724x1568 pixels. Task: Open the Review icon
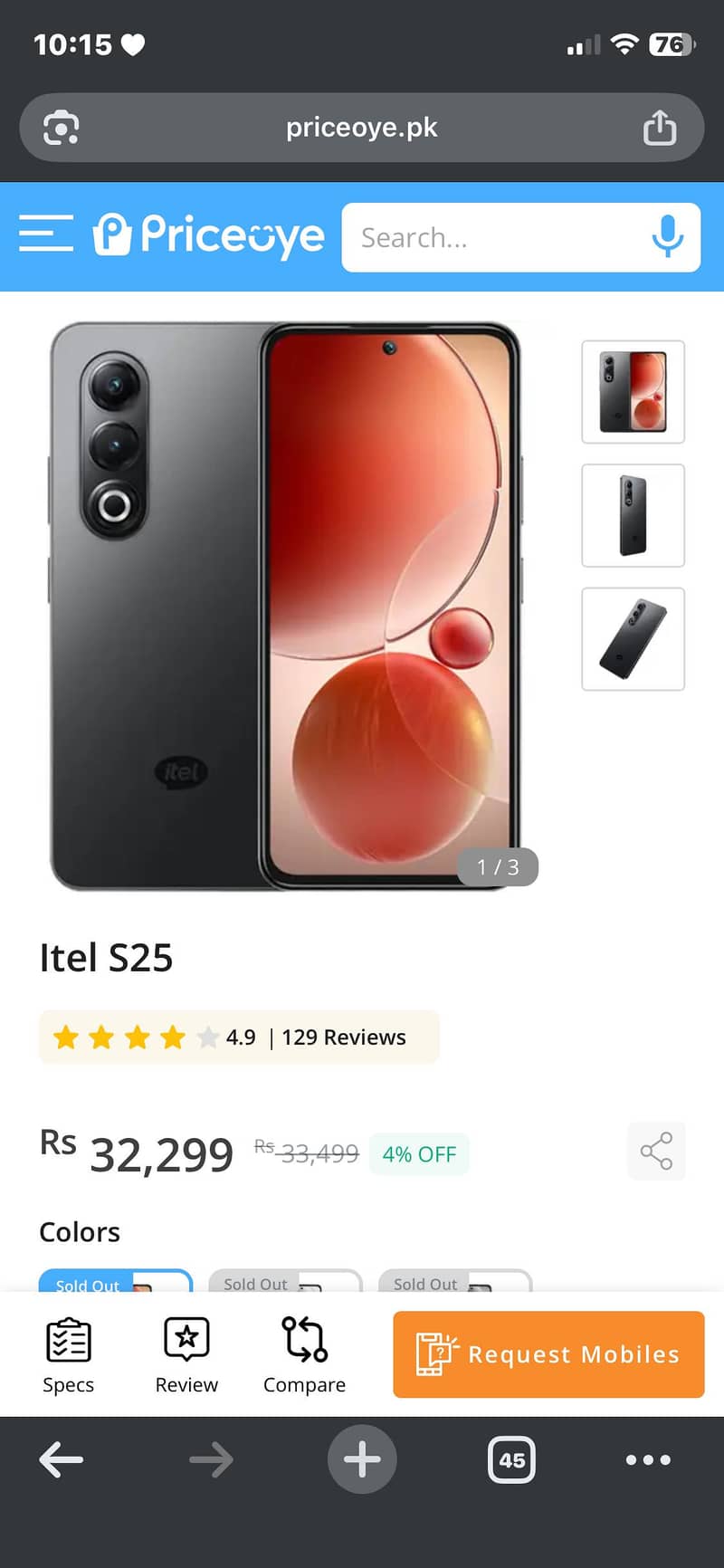click(x=186, y=1355)
